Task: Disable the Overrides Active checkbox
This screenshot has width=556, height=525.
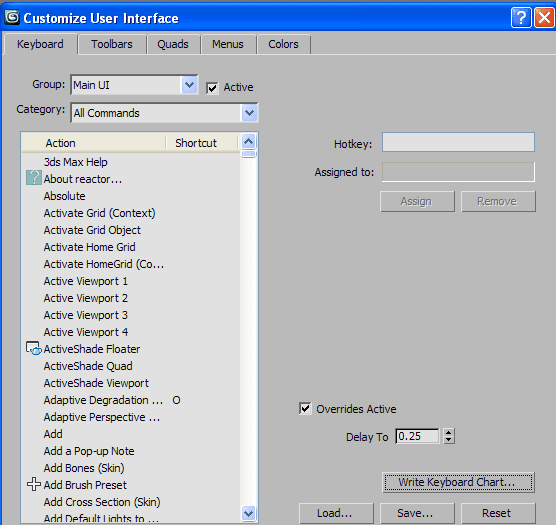Action: (x=305, y=408)
